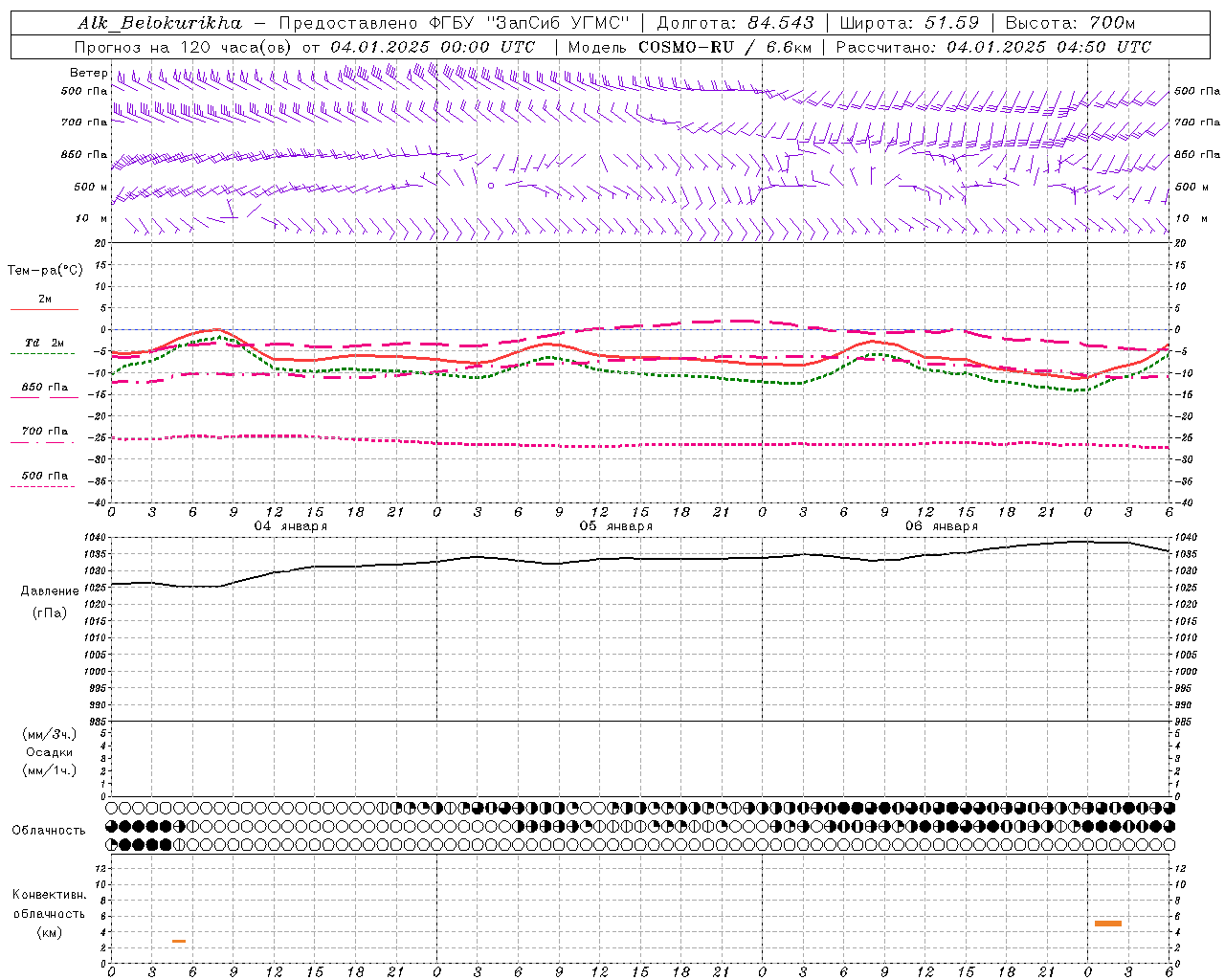Image resolution: width=1225 pixels, height=980 pixels.
Task: Click the (мм/1ч.) precipitation unit label
Action: pyautogui.click(x=50, y=770)
